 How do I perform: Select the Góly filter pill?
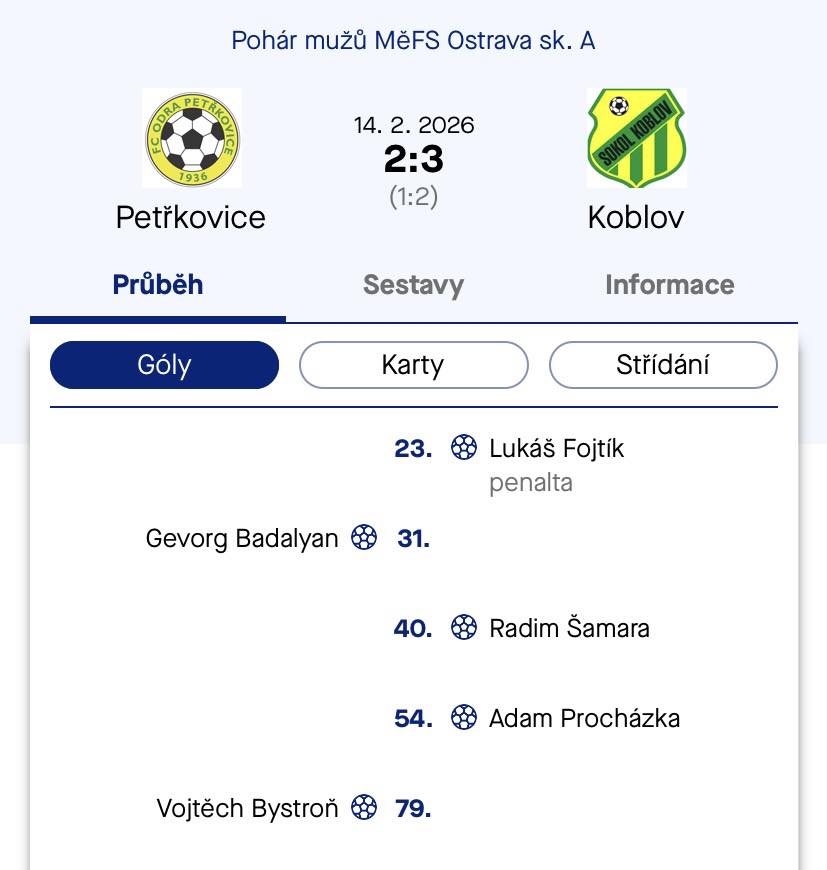tap(164, 365)
